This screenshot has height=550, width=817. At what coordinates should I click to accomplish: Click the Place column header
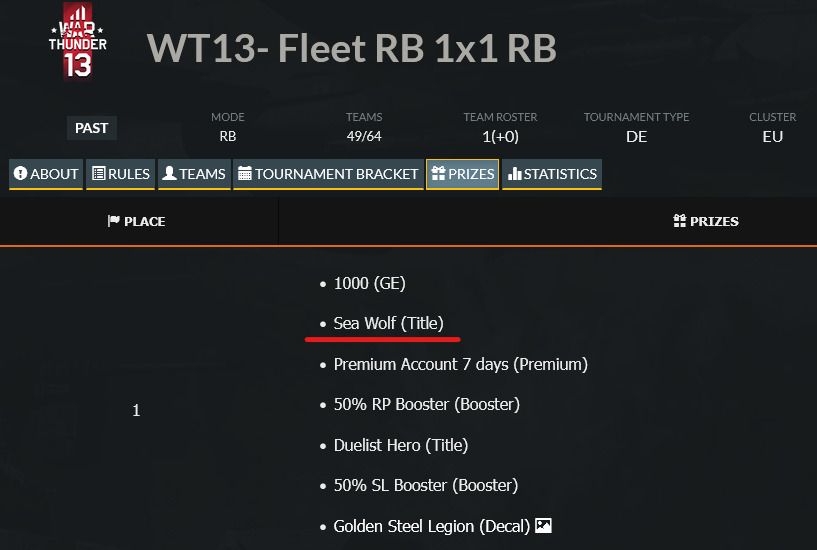coord(137,221)
